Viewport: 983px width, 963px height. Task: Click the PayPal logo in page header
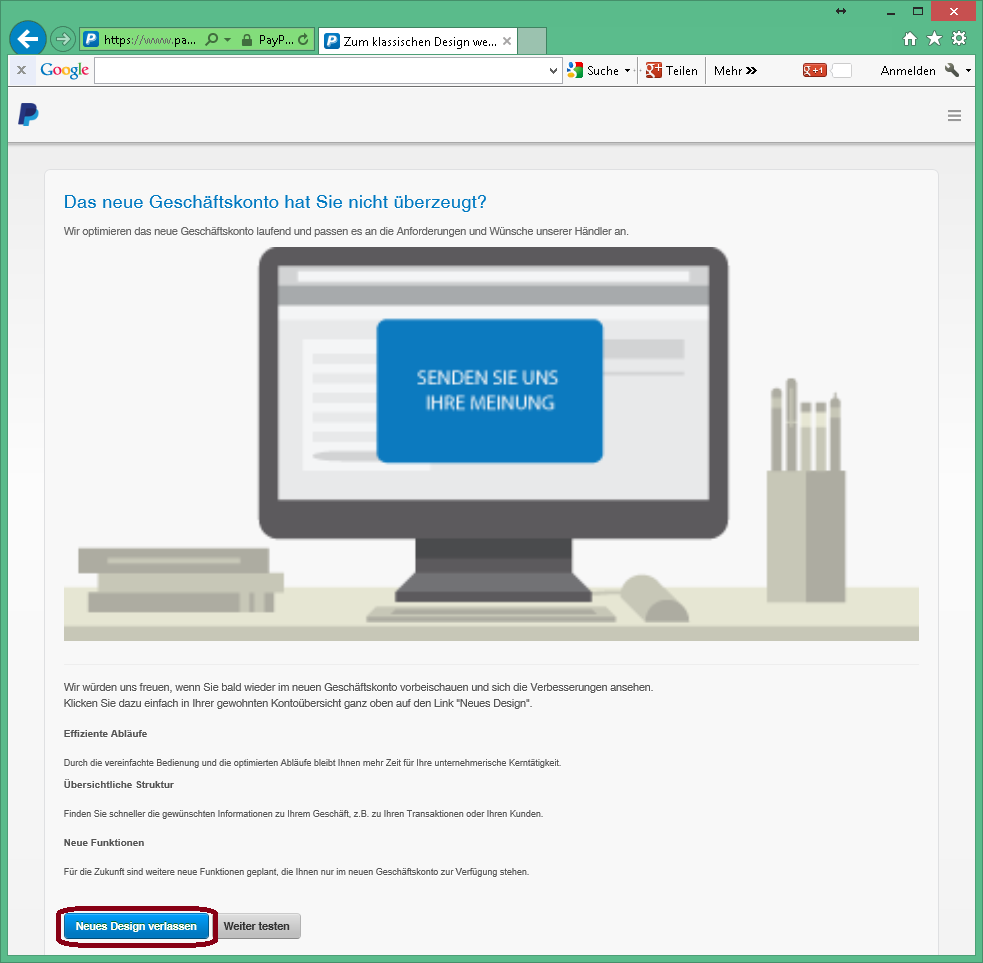tap(28, 115)
